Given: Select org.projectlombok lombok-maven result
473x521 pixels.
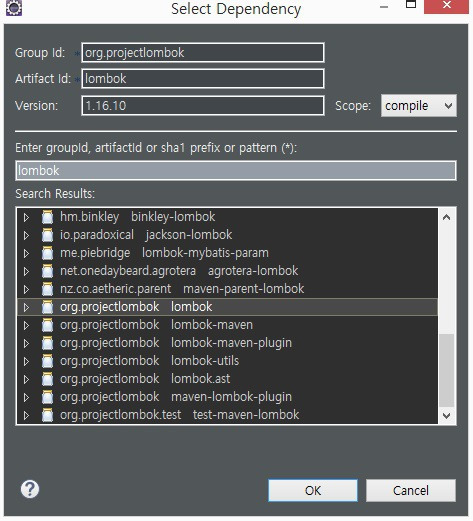Looking at the screenshot, I should pos(227,325).
